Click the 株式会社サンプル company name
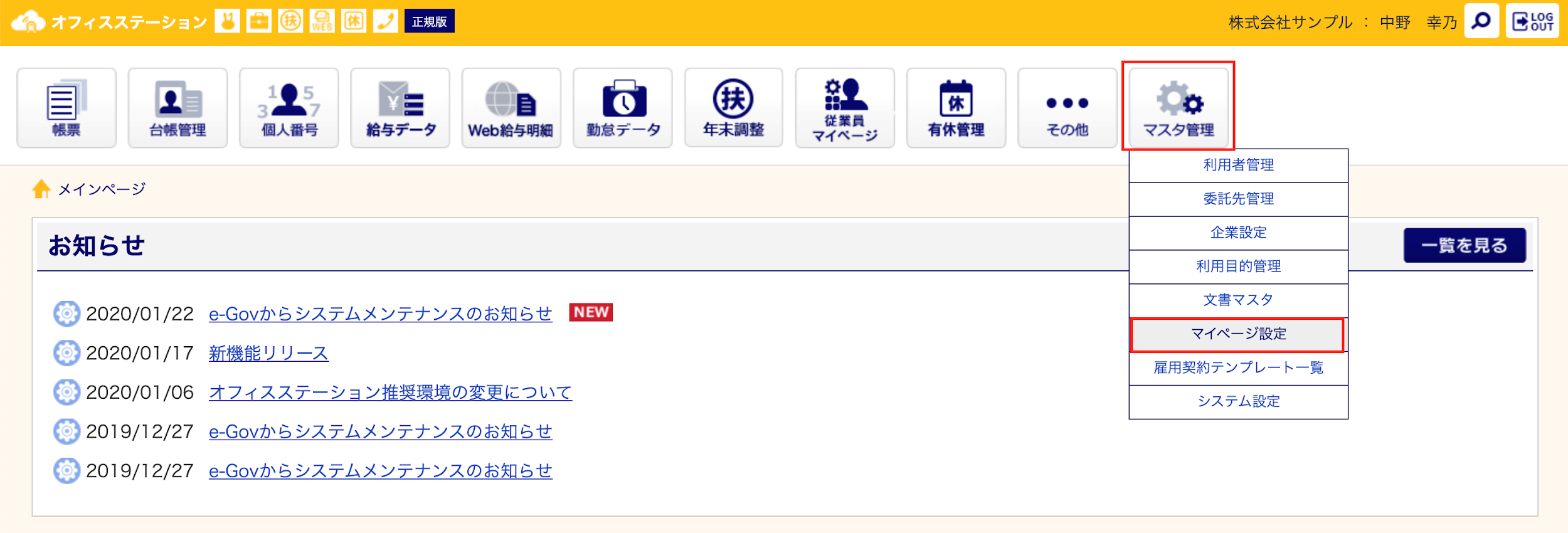 (x=1290, y=23)
